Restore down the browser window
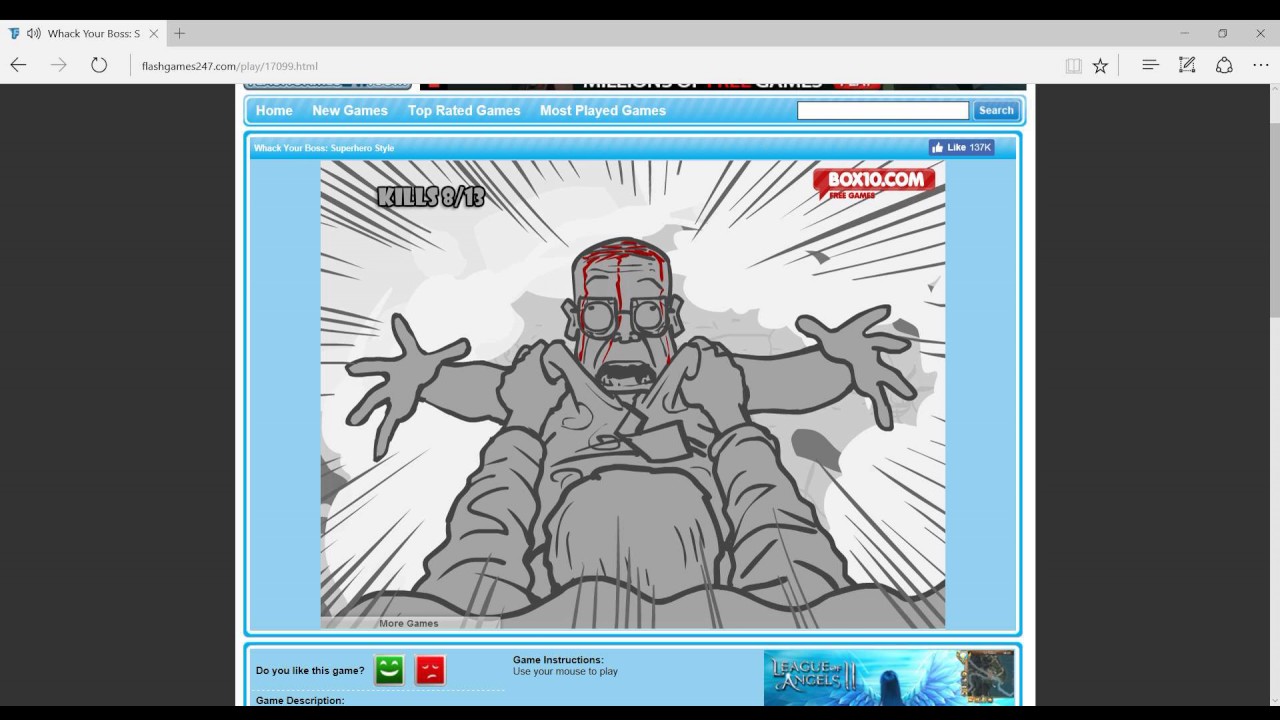 click(x=1222, y=33)
